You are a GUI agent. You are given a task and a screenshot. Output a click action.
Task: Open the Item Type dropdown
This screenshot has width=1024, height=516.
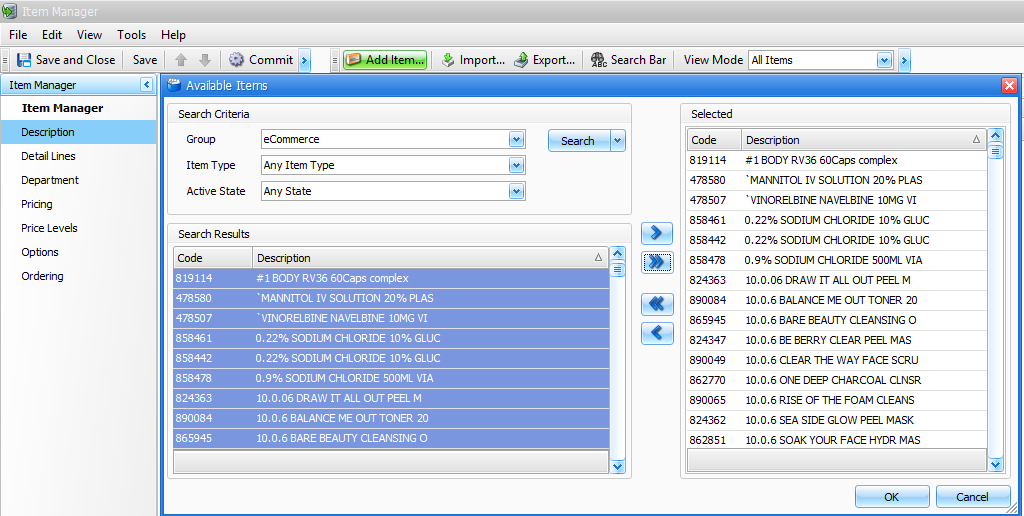tap(516, 165)
